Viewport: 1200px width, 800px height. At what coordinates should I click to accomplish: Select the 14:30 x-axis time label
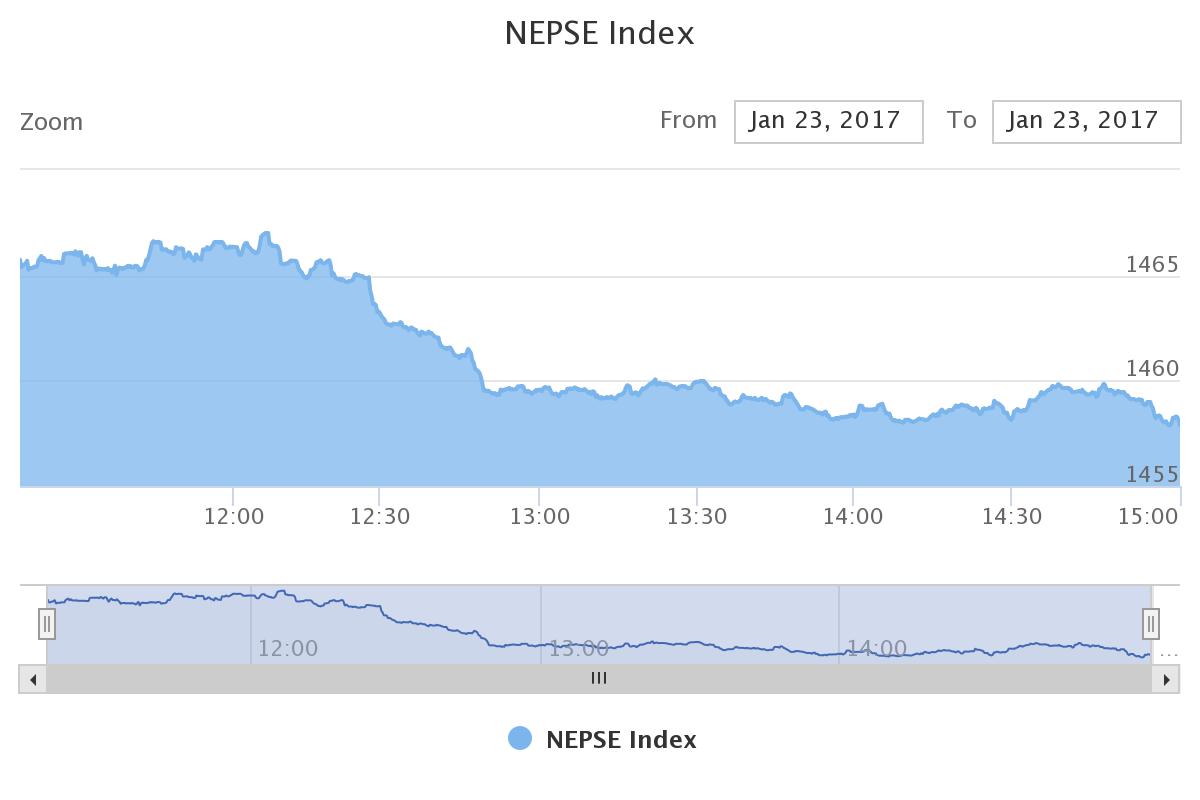point(1012,517)
